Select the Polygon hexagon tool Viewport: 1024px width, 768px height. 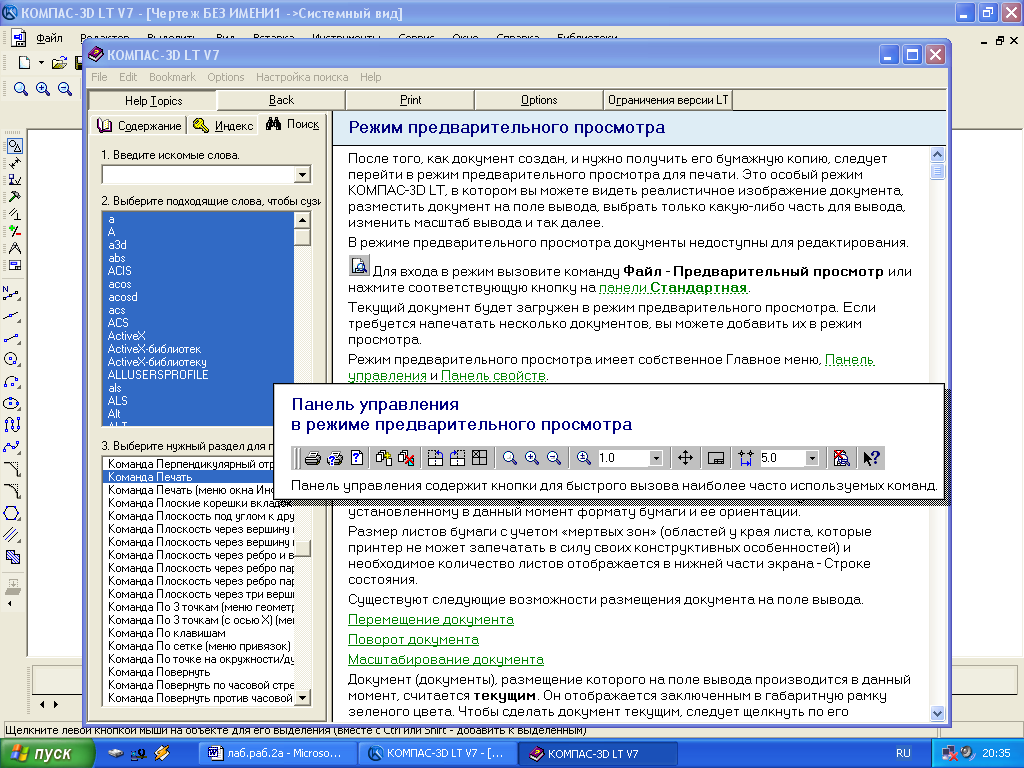coord(12,513)
